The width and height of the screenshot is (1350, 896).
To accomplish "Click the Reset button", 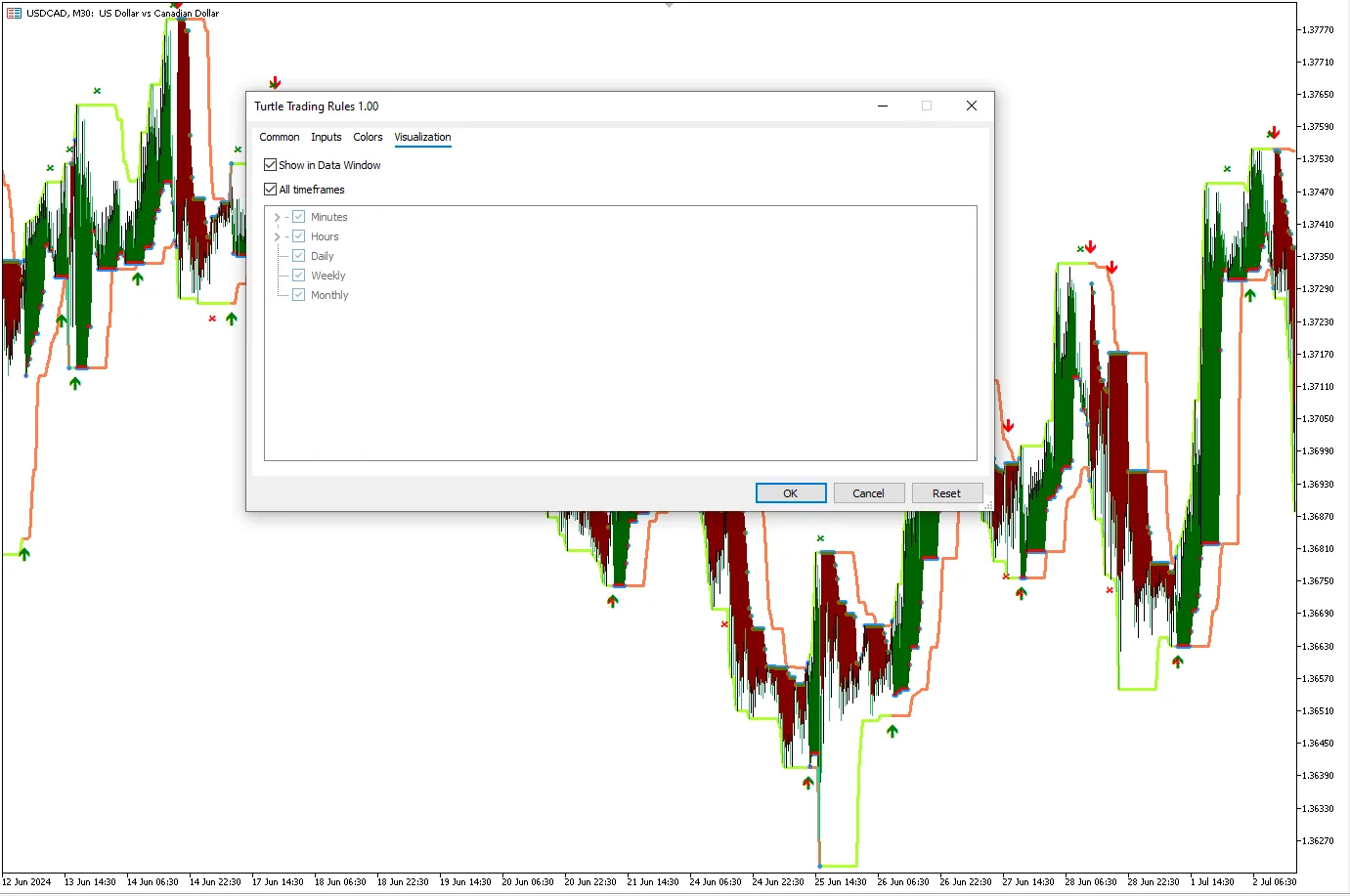I will point(947,493).
